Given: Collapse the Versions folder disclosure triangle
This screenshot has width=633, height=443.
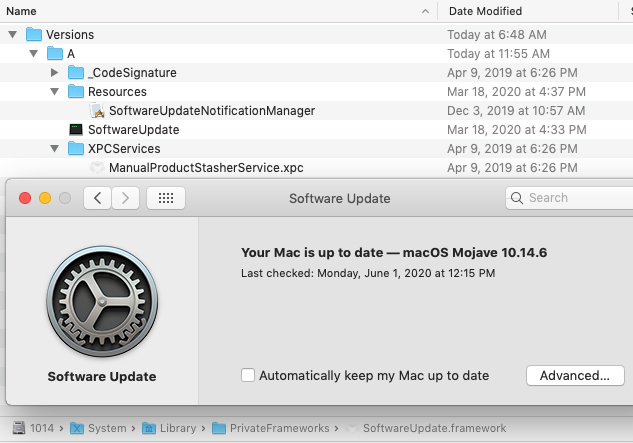Looking at the screenshot, I should pos(13,34).
